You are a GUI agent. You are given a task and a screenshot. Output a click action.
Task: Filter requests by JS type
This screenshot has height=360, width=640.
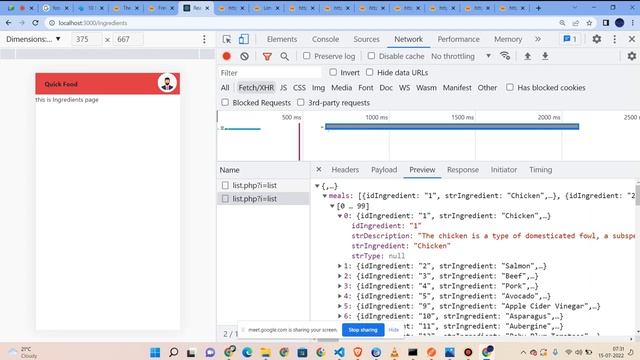[283, 87]
